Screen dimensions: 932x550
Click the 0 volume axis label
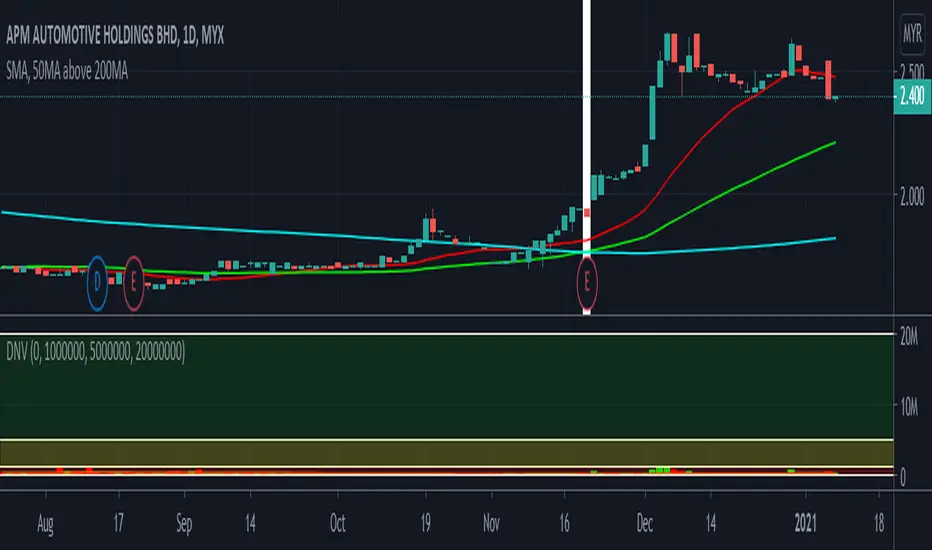(903, 477)
